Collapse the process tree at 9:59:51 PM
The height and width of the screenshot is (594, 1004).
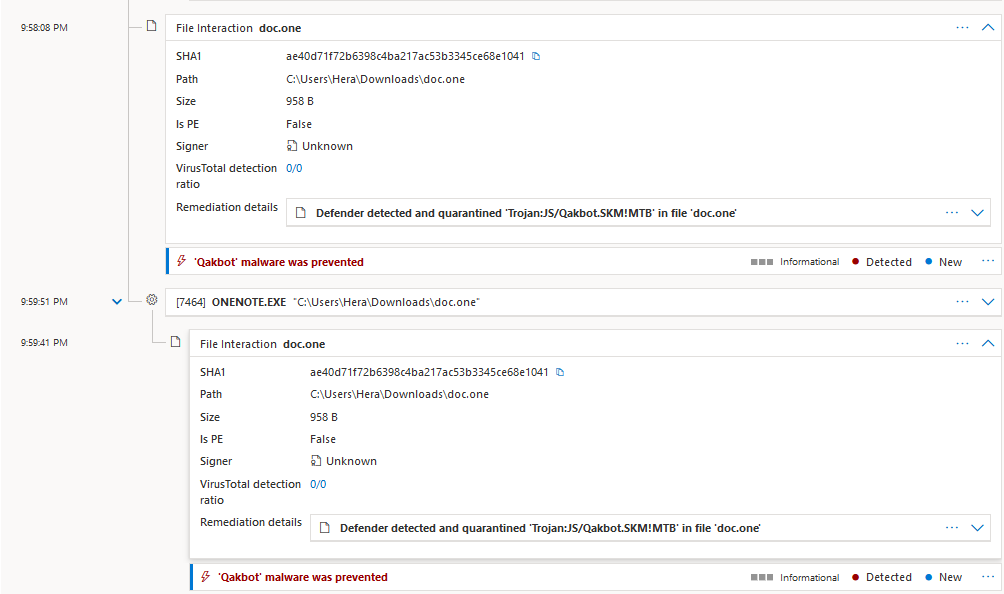click(117, 301)
